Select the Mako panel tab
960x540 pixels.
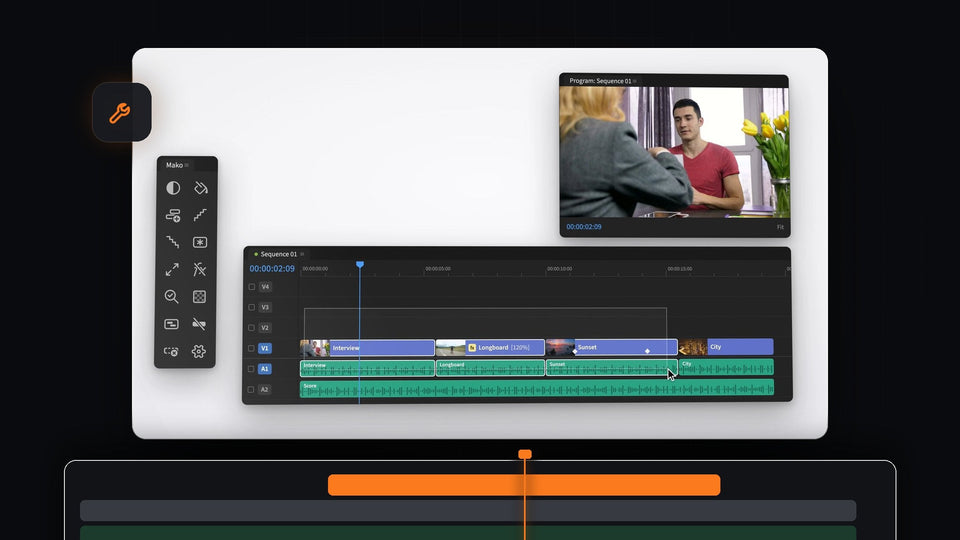coord(174,165)
